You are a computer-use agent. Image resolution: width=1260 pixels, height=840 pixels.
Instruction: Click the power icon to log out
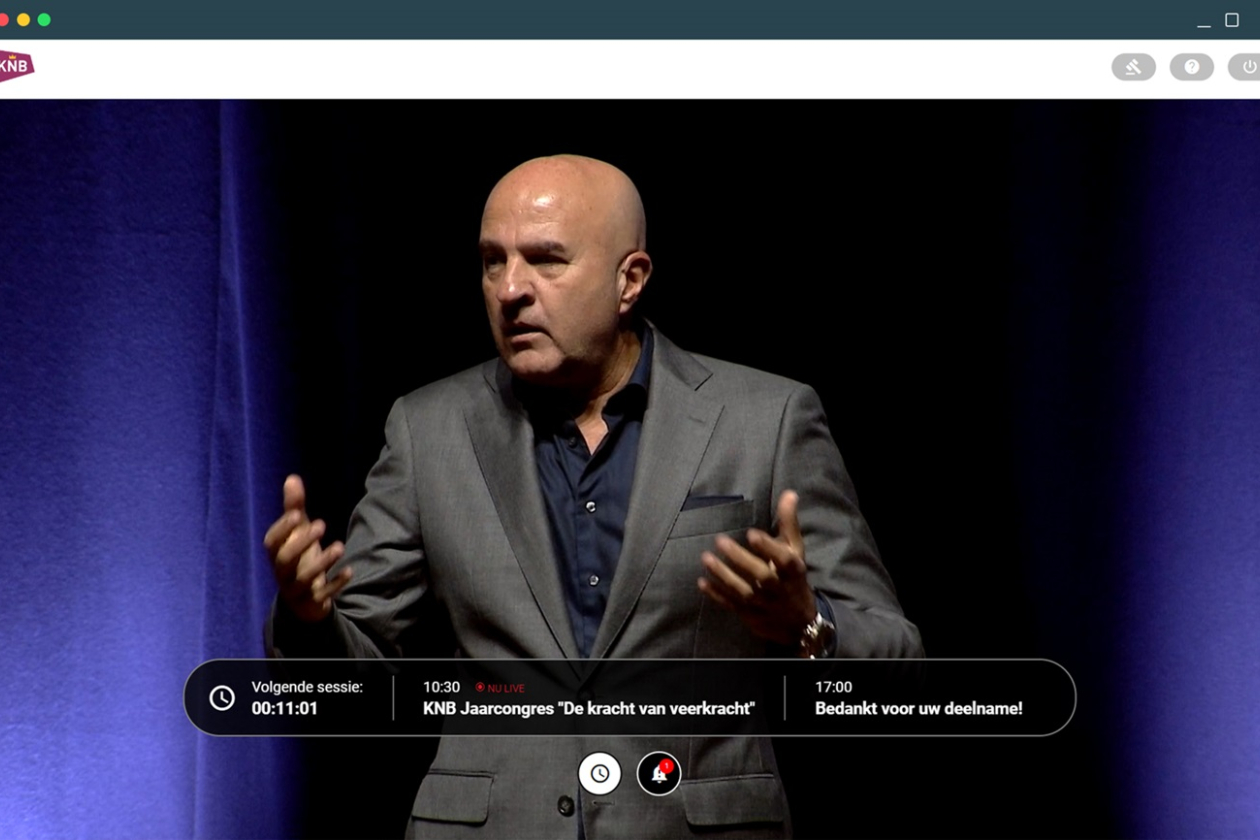point(1247,67)
